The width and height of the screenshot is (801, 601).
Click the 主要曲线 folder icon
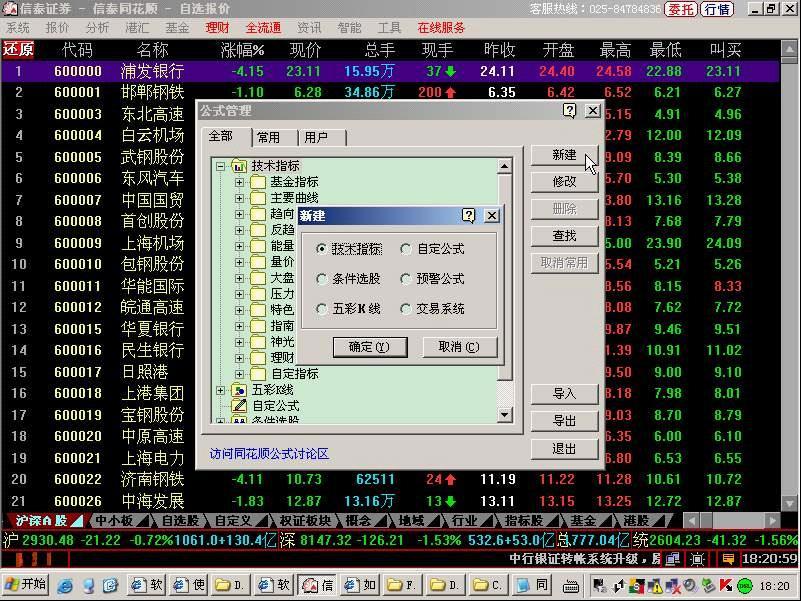[258, 198]
